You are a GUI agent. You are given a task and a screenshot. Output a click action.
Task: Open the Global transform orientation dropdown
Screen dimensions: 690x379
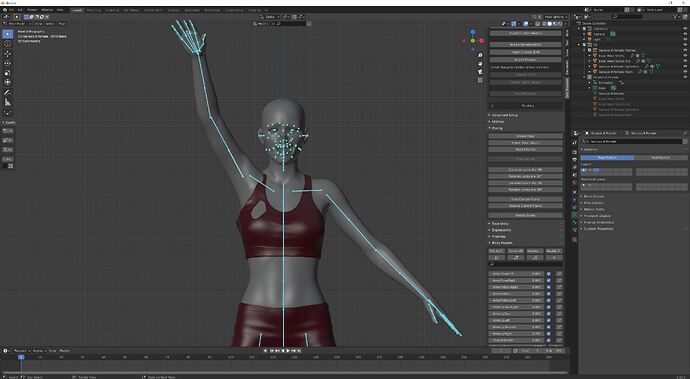[x=270, y=17]
